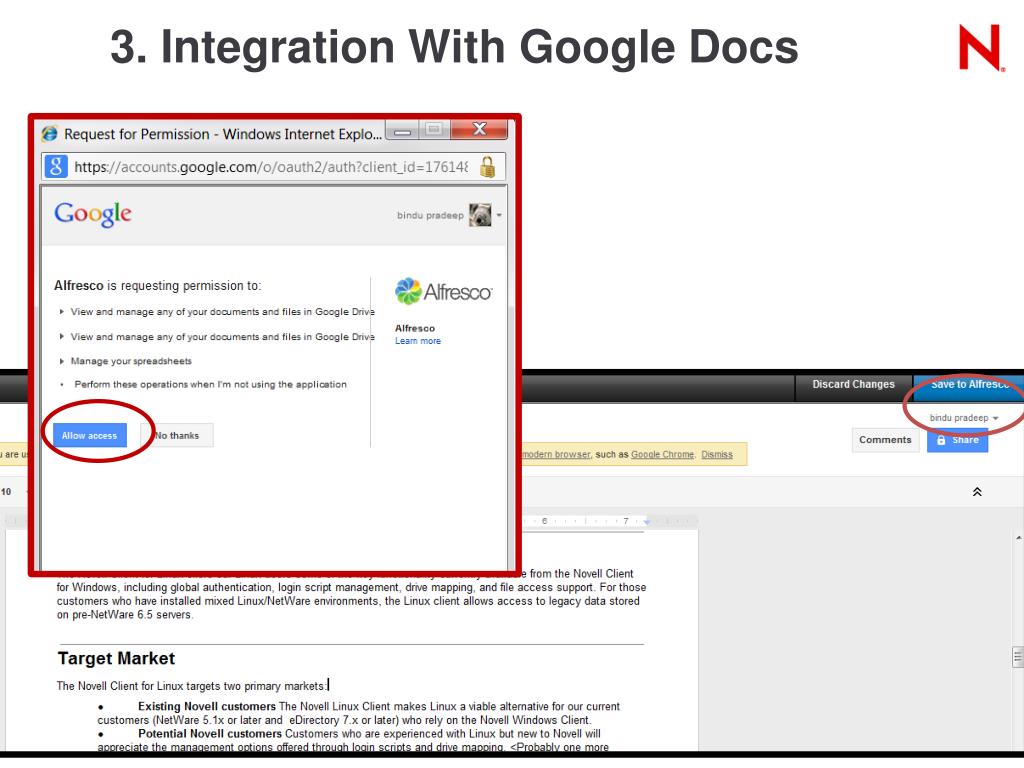Click the No thanks button
The image size is (1024, 768).
point(177,435)
